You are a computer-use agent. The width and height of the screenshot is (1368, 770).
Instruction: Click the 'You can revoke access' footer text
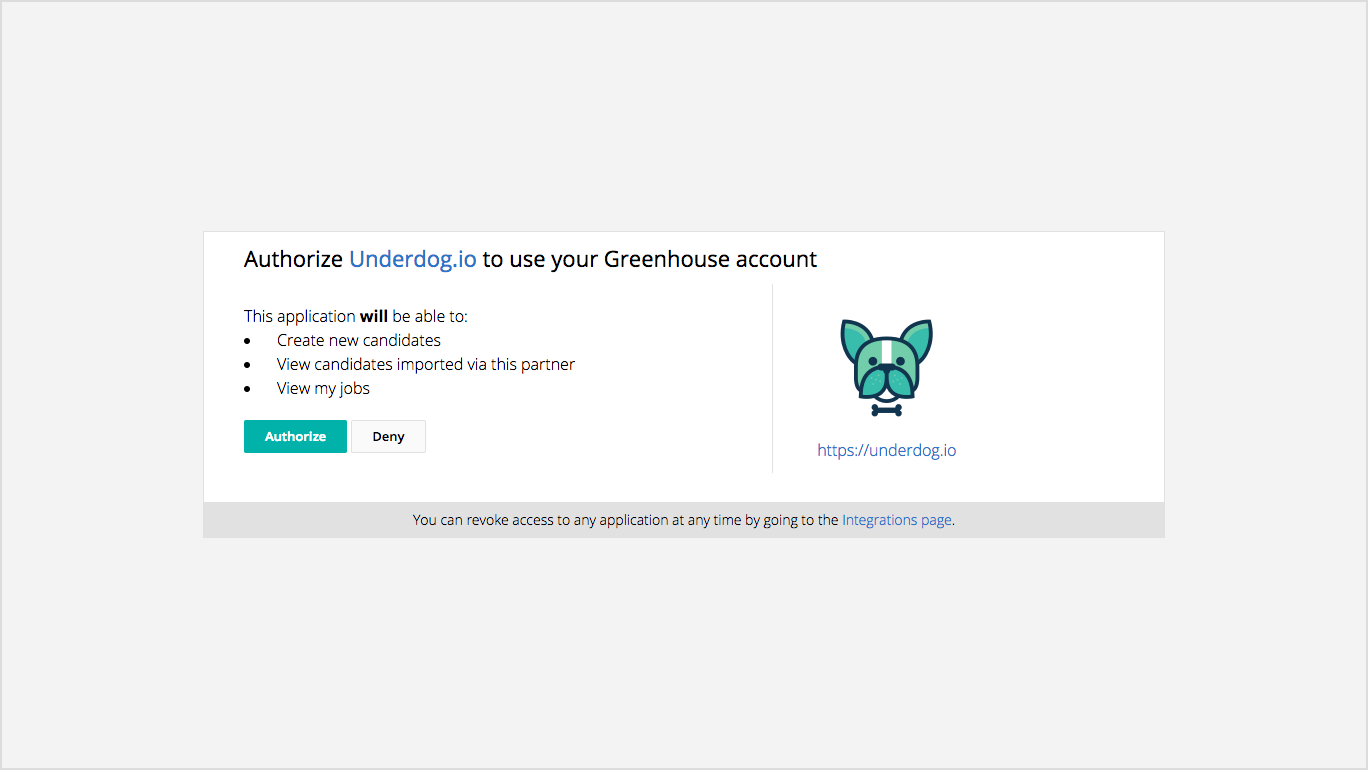tap(625, 520)
